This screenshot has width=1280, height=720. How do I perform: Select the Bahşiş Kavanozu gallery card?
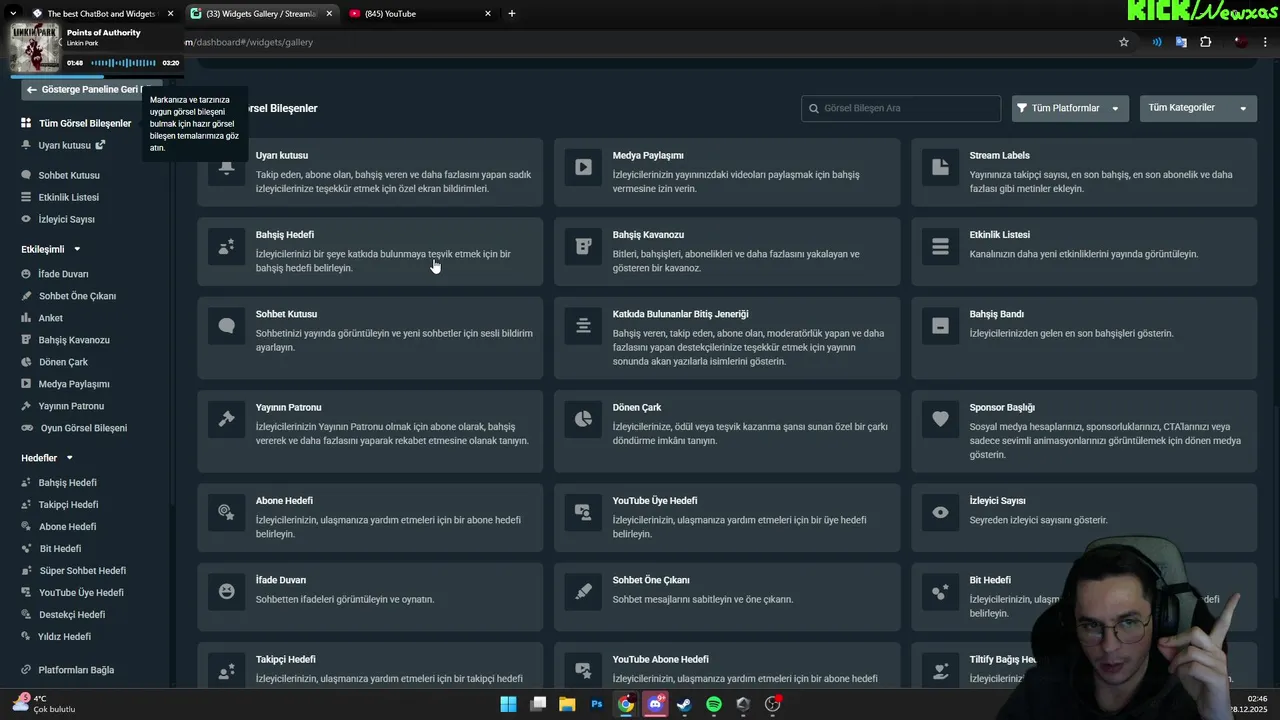(727, 252)
